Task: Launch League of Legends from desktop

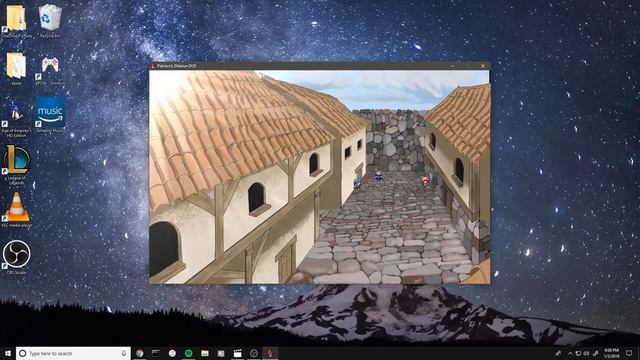Action: (x=16, y=164)
